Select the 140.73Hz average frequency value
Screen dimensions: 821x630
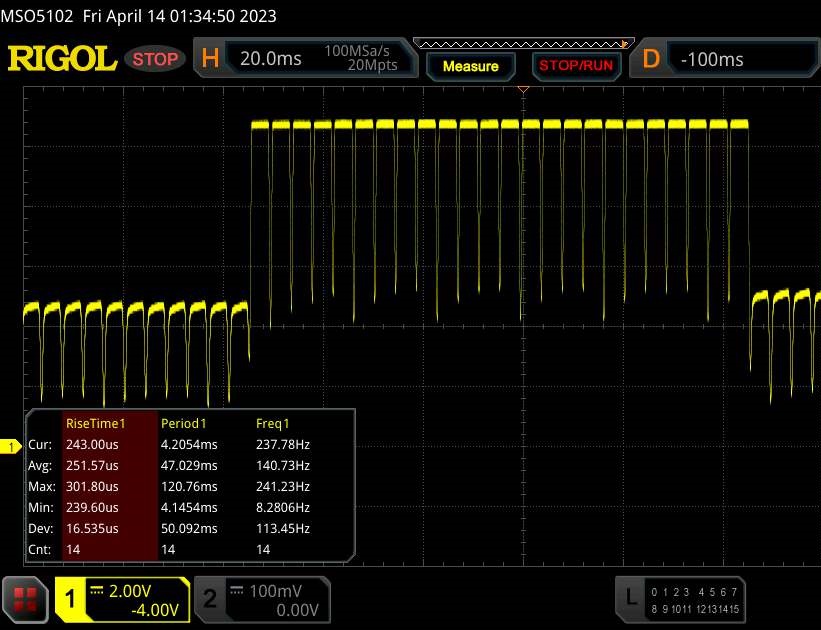(x=283, y=466)
